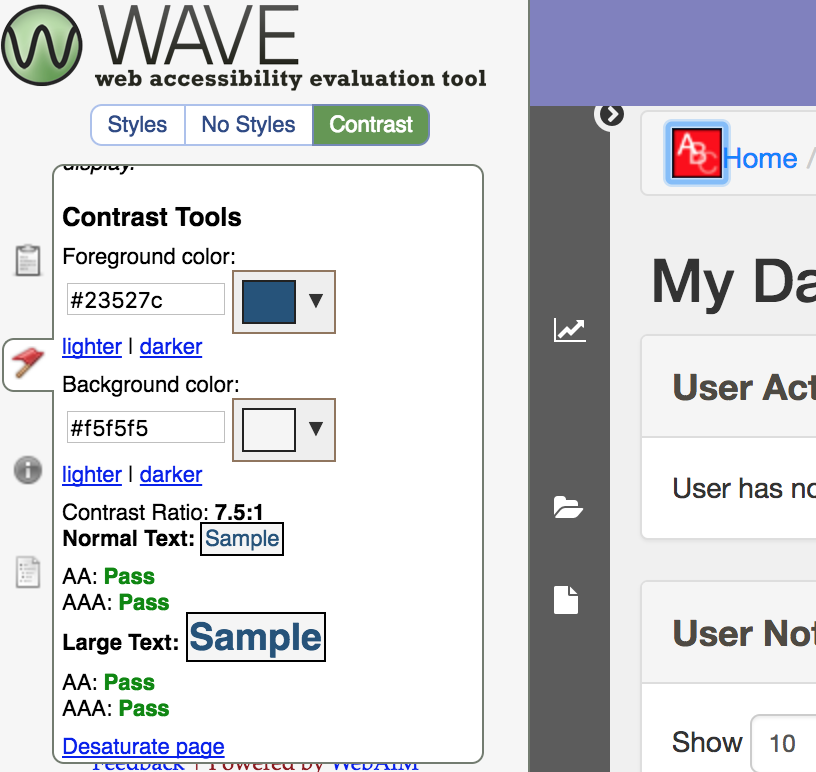Open the chart analytics sidebar icon
The image size is (816, 772).
570,330
